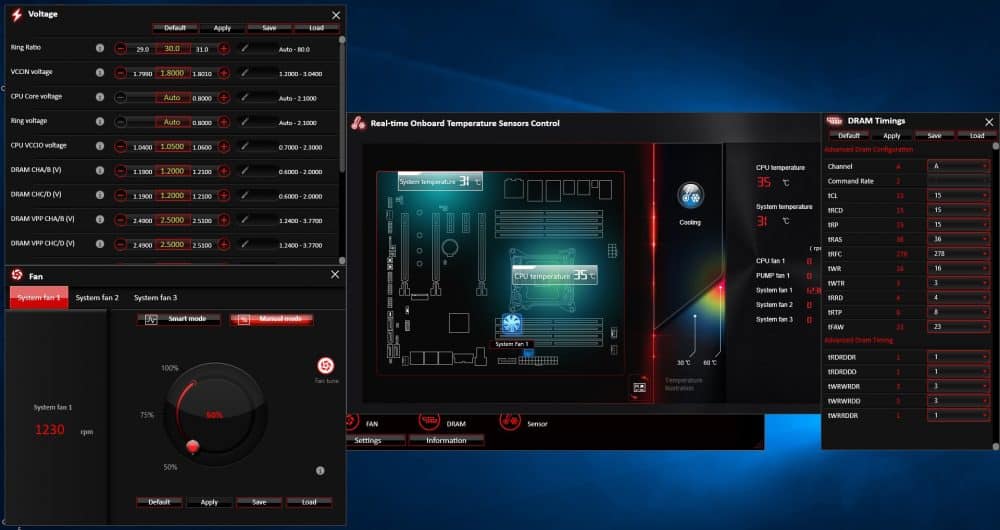Open the tWR dropdown
1000x530 pixels.
[959, 269]
